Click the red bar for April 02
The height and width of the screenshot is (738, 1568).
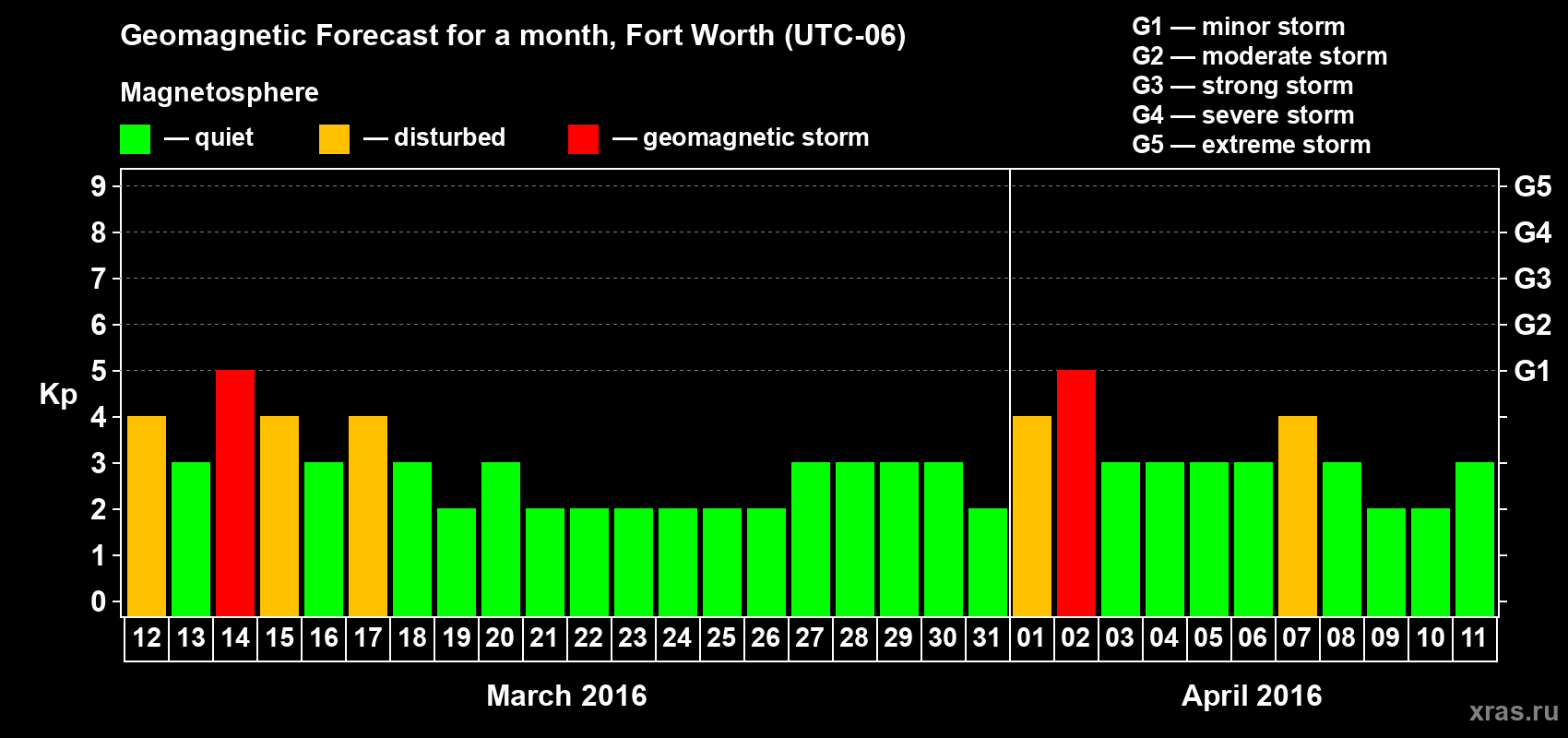(1076, 493)
